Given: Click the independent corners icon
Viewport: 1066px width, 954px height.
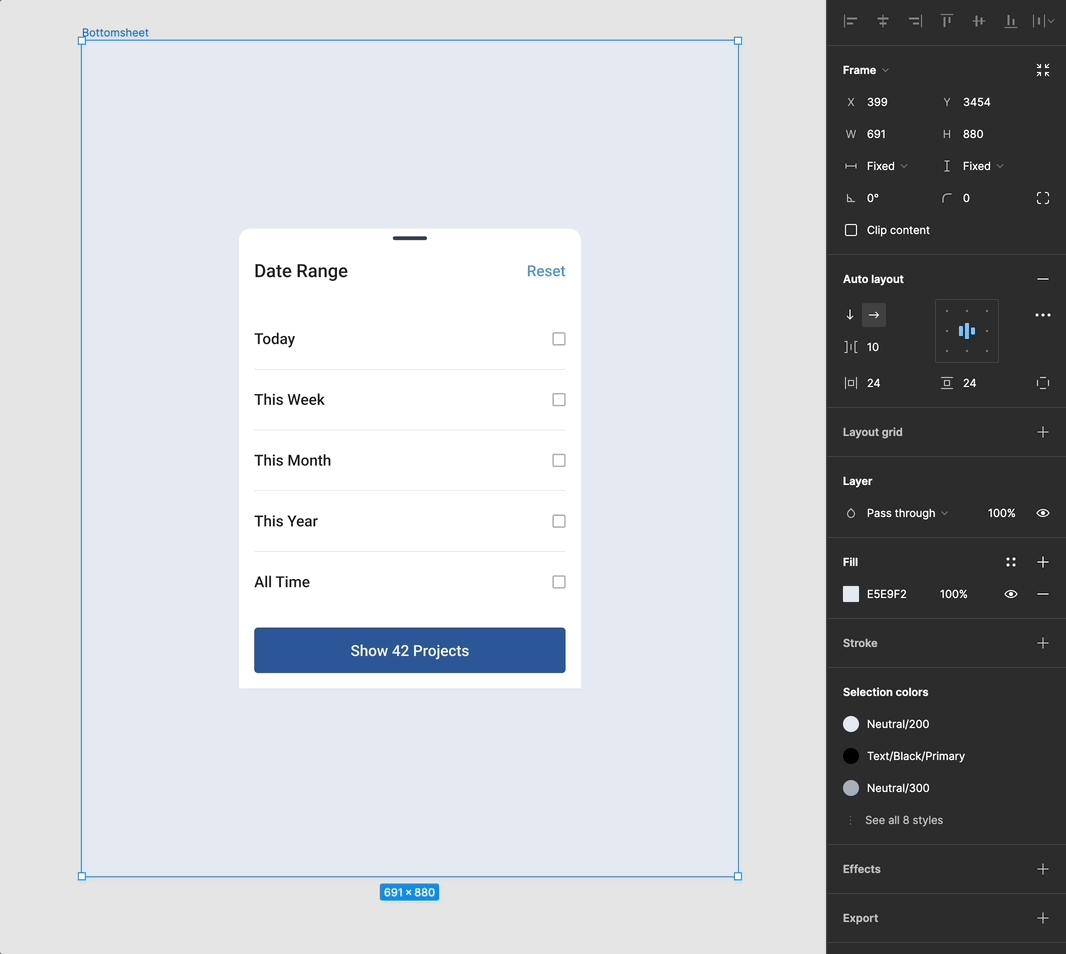Looking at the screenshot, I should [1043, 198].
